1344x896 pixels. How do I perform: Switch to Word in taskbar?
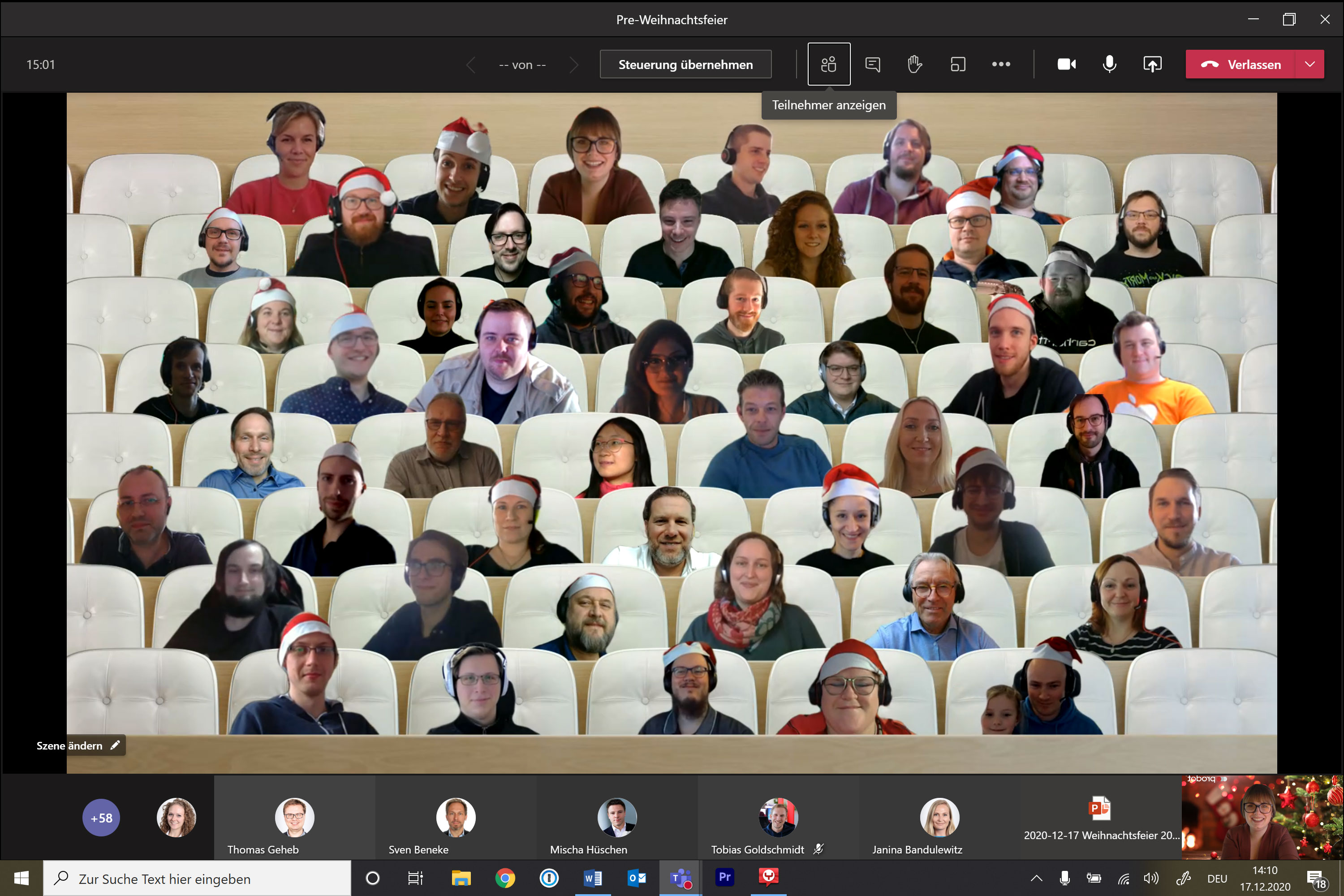pyautogui.click(x=593, y=878)
